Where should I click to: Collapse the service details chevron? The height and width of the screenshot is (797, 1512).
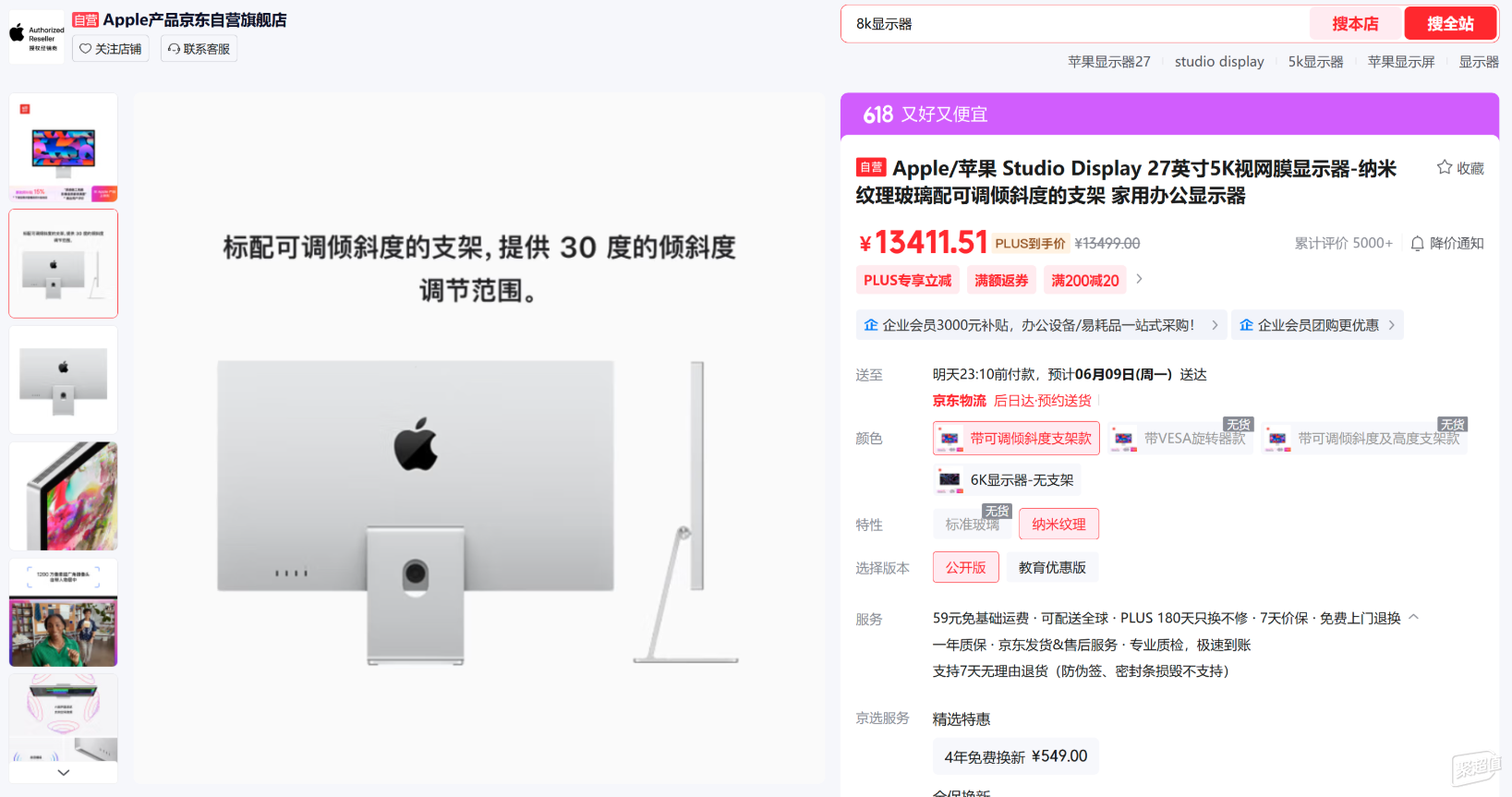click(x=1413, y=617)
